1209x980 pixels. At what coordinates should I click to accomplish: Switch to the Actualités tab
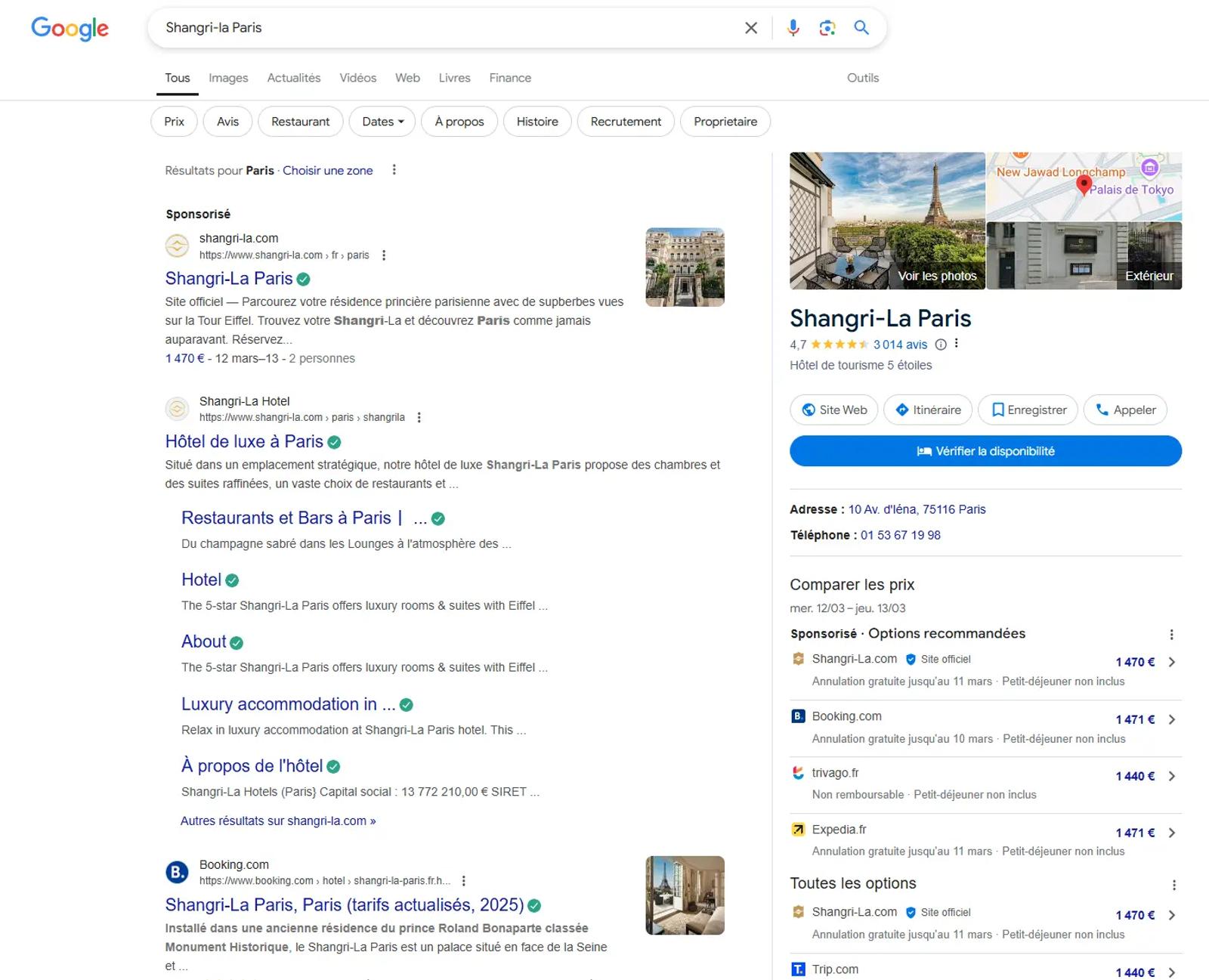294,78
